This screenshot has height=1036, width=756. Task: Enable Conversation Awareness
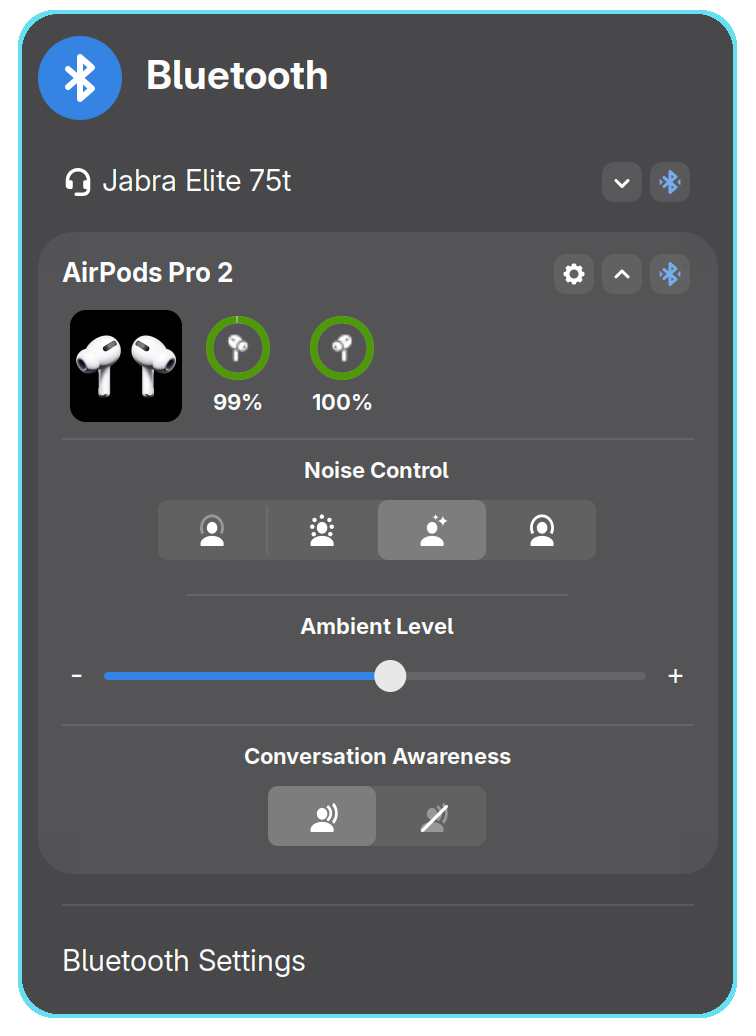(322, 816)
